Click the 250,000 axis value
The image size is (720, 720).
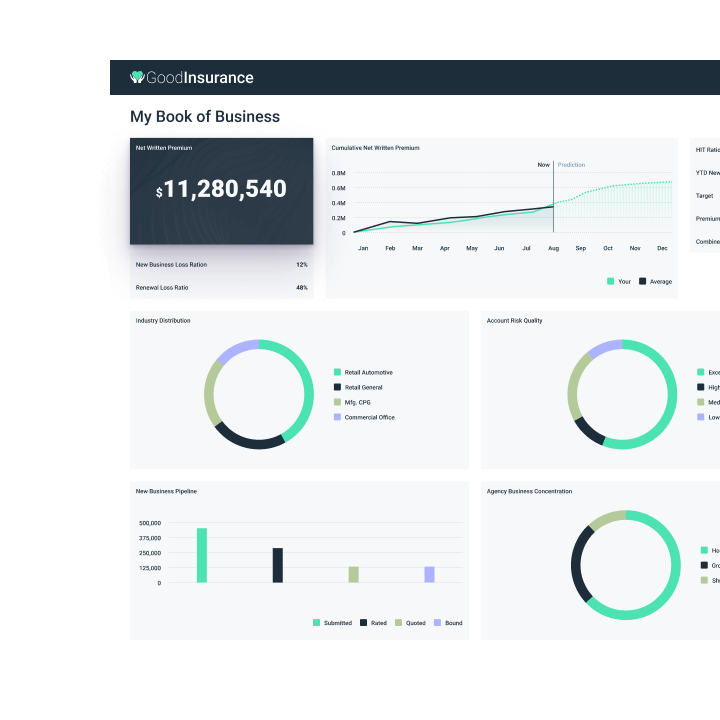pyautogui.click(x=150, y=553)
